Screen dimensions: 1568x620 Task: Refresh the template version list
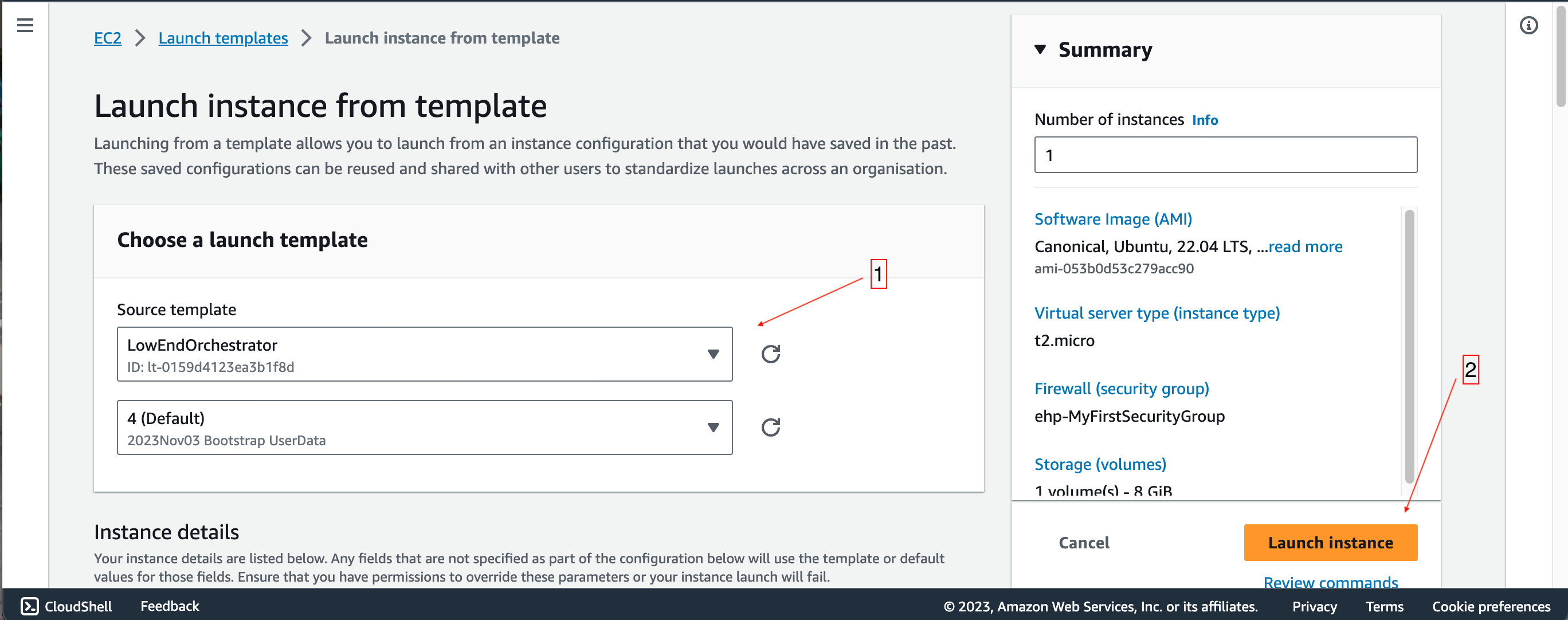pos(771,427)
